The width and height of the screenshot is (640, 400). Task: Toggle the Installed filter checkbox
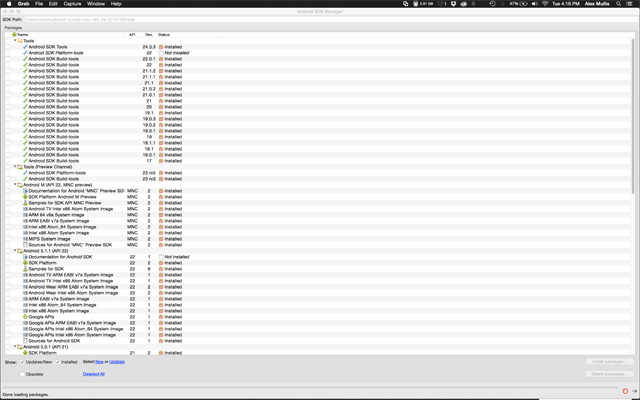tap(58, 362)
